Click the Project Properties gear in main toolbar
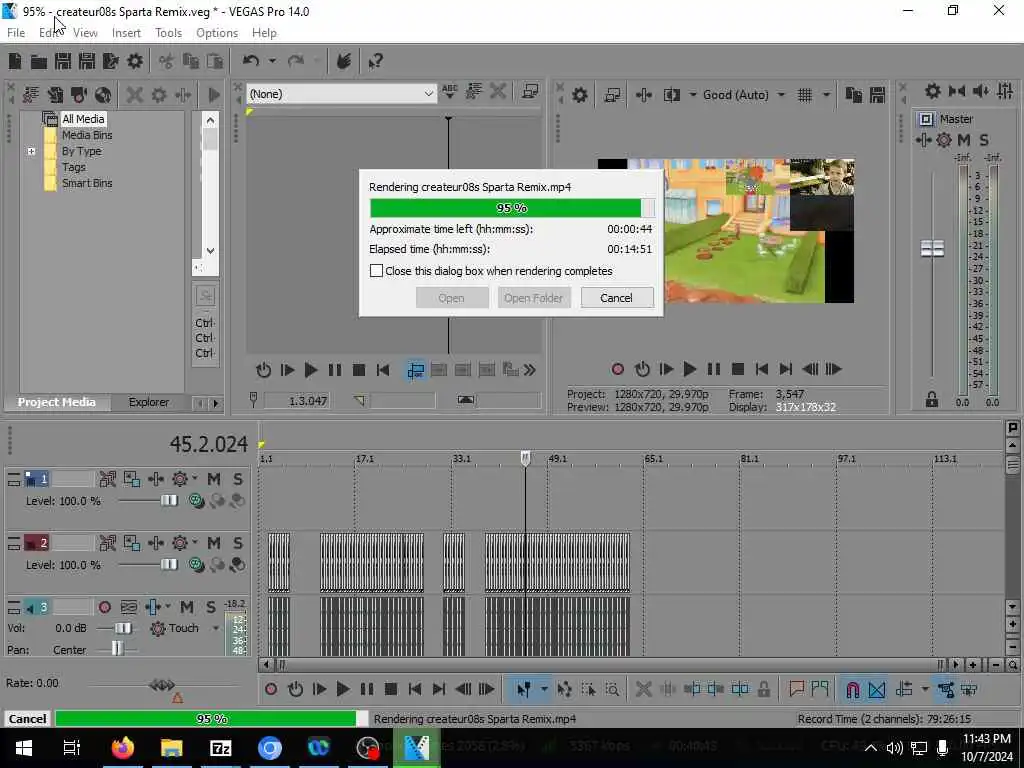The image size is (1024, 768). [135, 61]
